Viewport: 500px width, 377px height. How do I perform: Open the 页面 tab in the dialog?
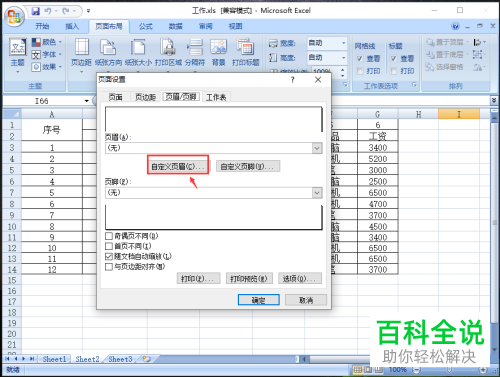[x=115, y=97]
